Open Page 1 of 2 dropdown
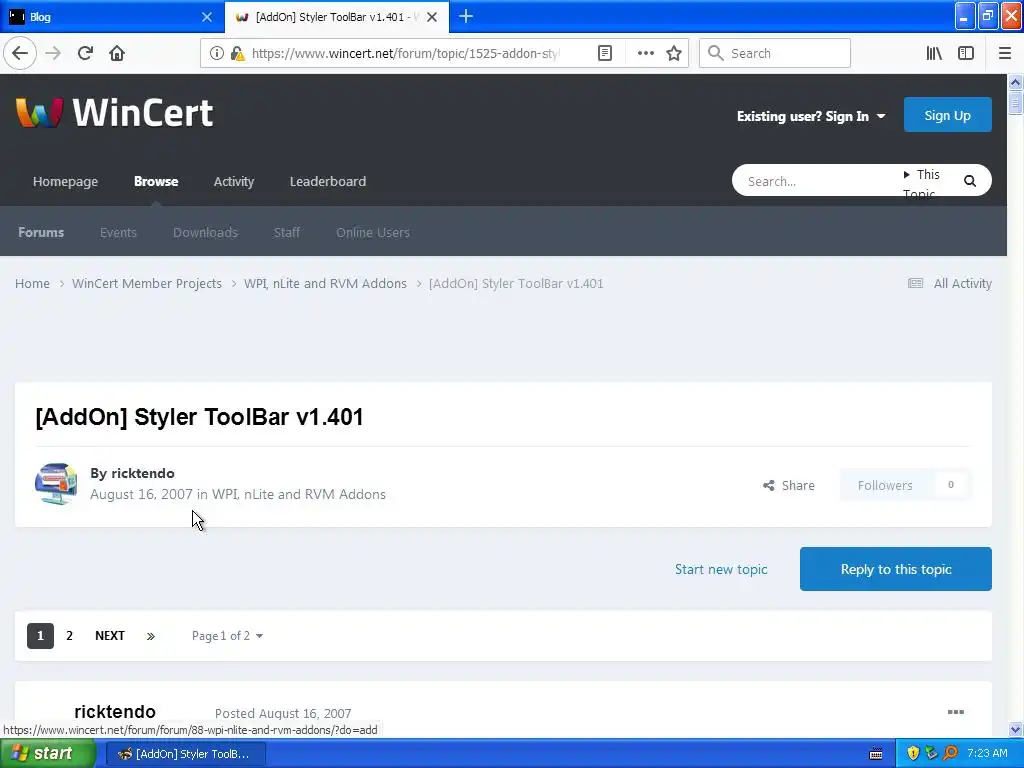This screenshot has width=1024, height=768. click(227, 636)
